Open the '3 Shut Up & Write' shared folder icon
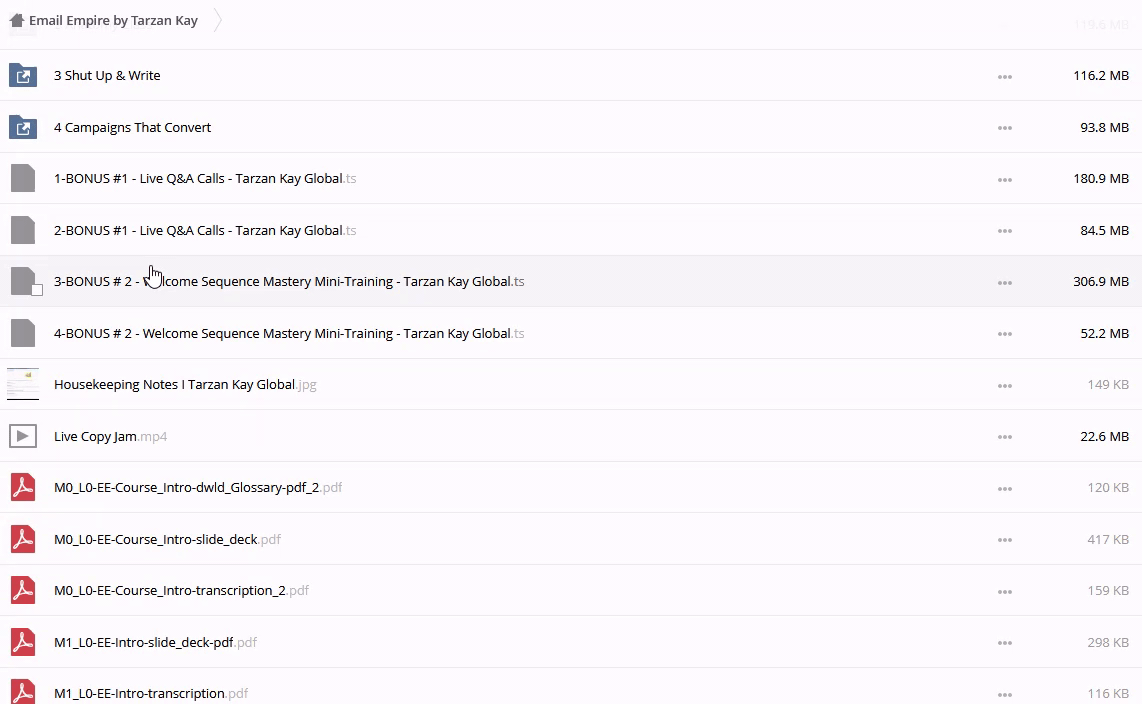 tap(22, 75)
